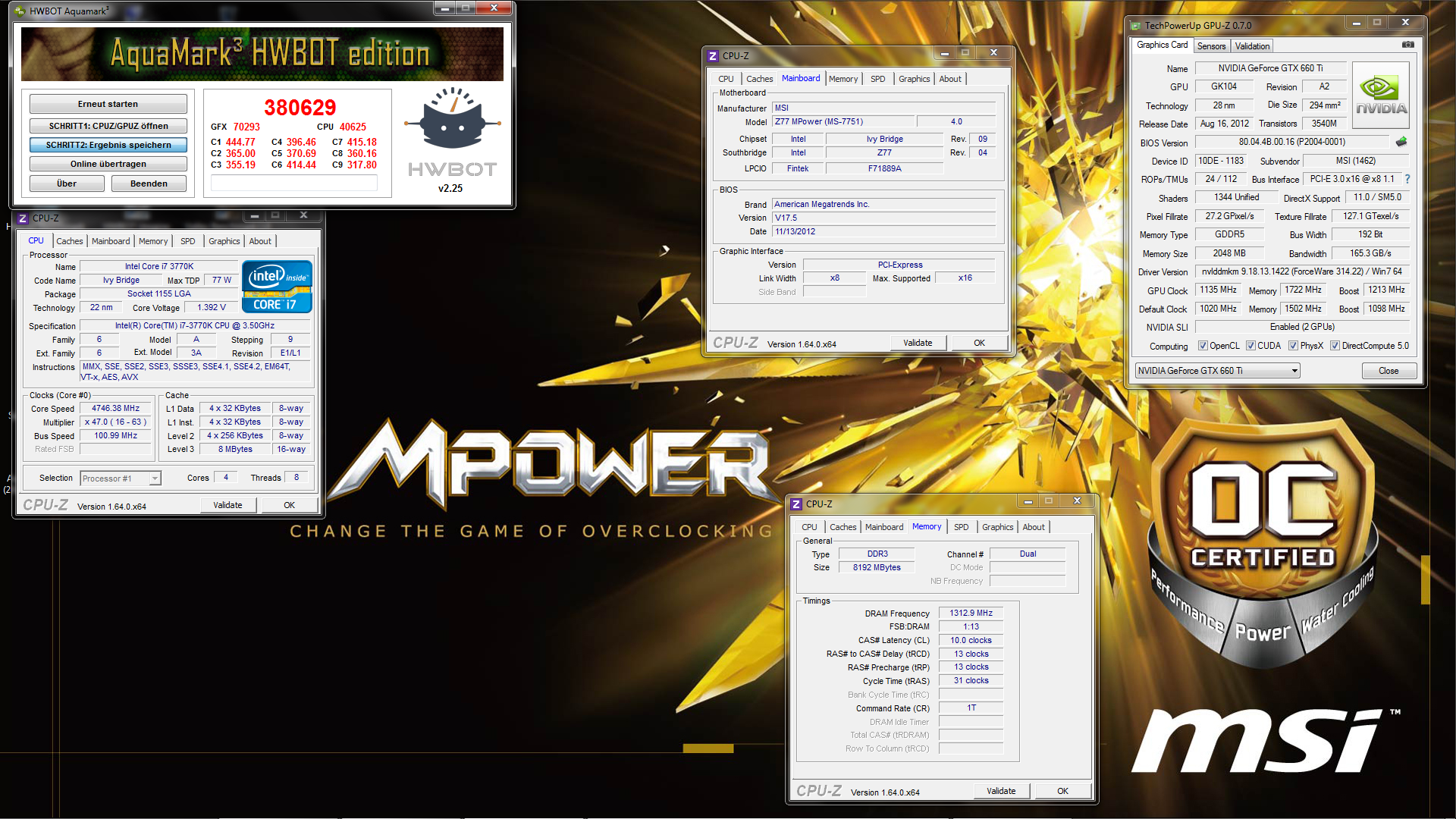Click SCHRITT2: Ergebnis speichern button
Viewport: 1456px width, 819px height.
point(108,145)
